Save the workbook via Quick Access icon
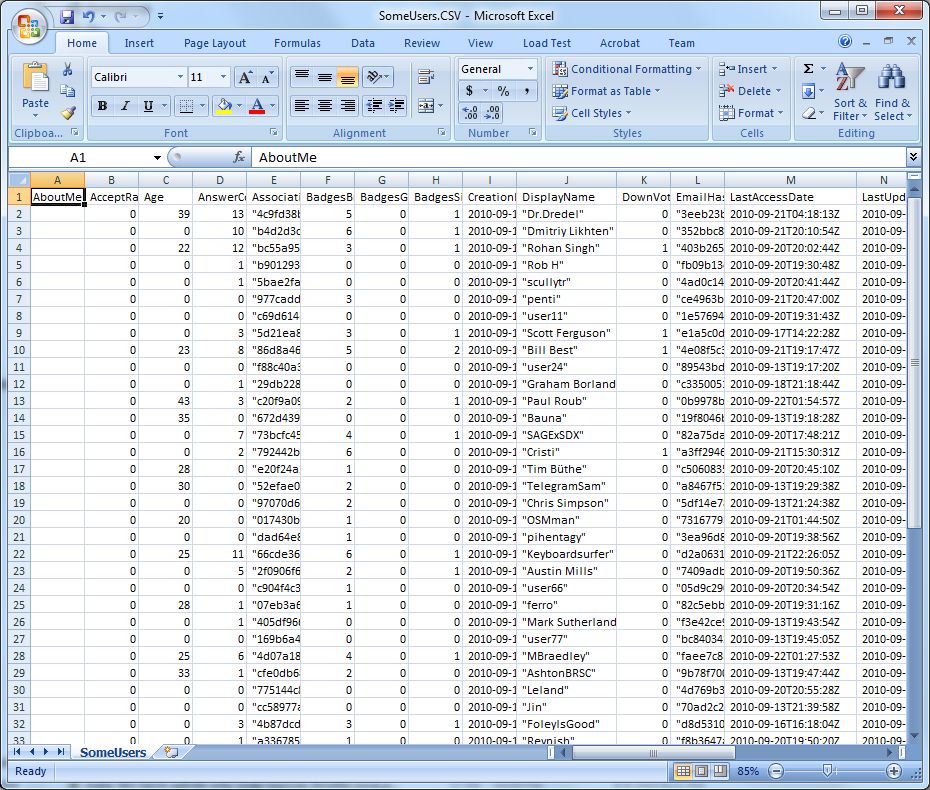Screen dimensions: 930x790 coord(67,17)
